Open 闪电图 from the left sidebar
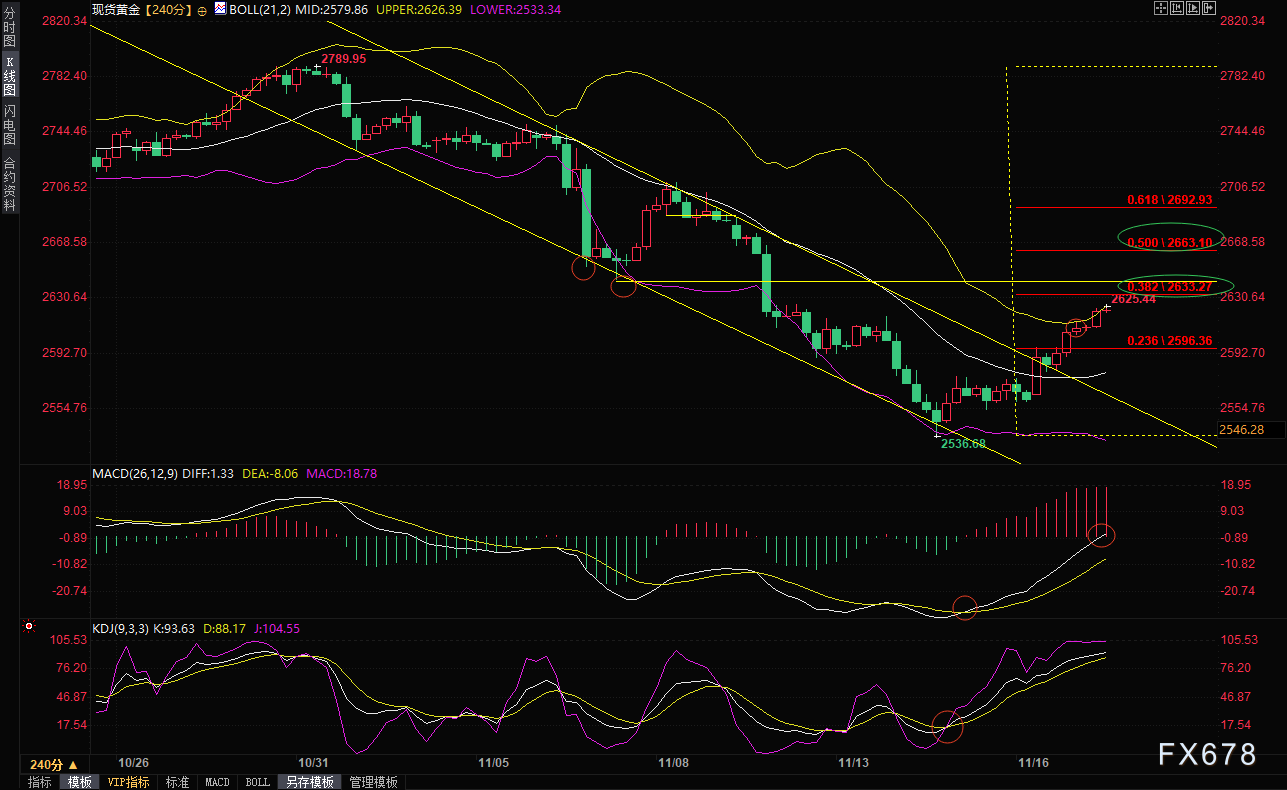 coord(10,126)
